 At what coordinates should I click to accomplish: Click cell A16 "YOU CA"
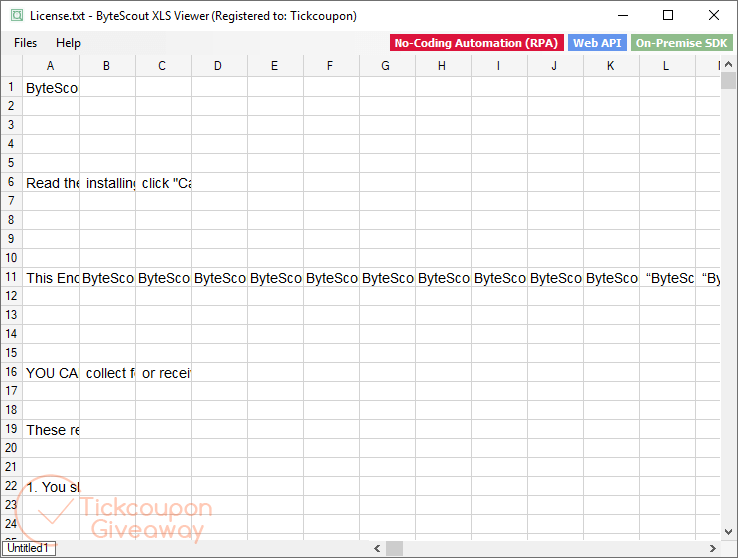click(51, 373)
